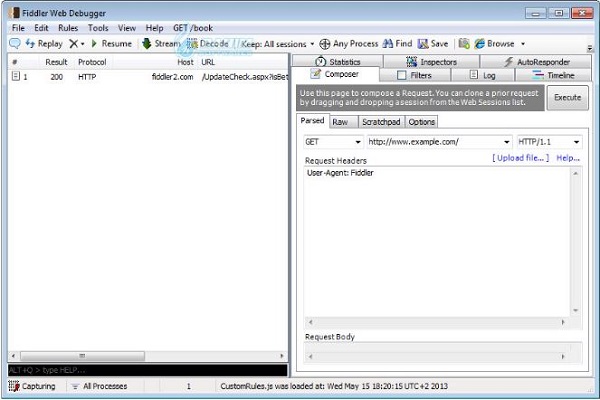The width and height of the screenshot is (600, 400).
Task: Toggle Stream mode in toolbar
Action: 161,44
